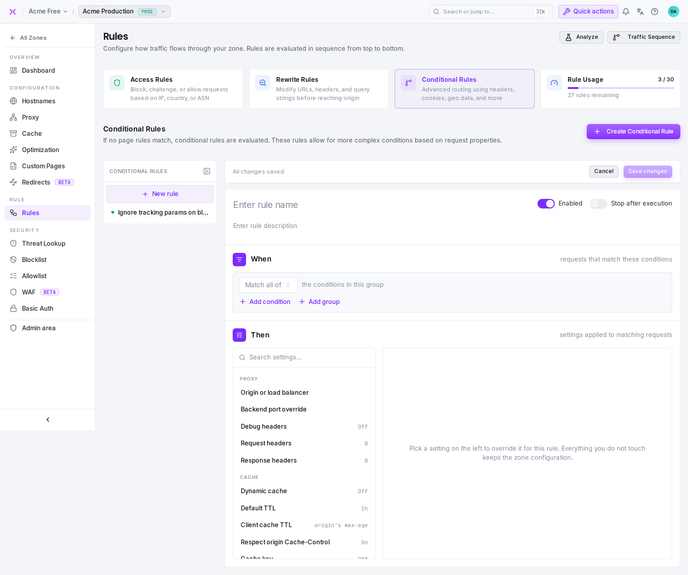The height and width of the screenshot is (575, 688).
Task: Go back to All Zones
Action: pos(29,38)
